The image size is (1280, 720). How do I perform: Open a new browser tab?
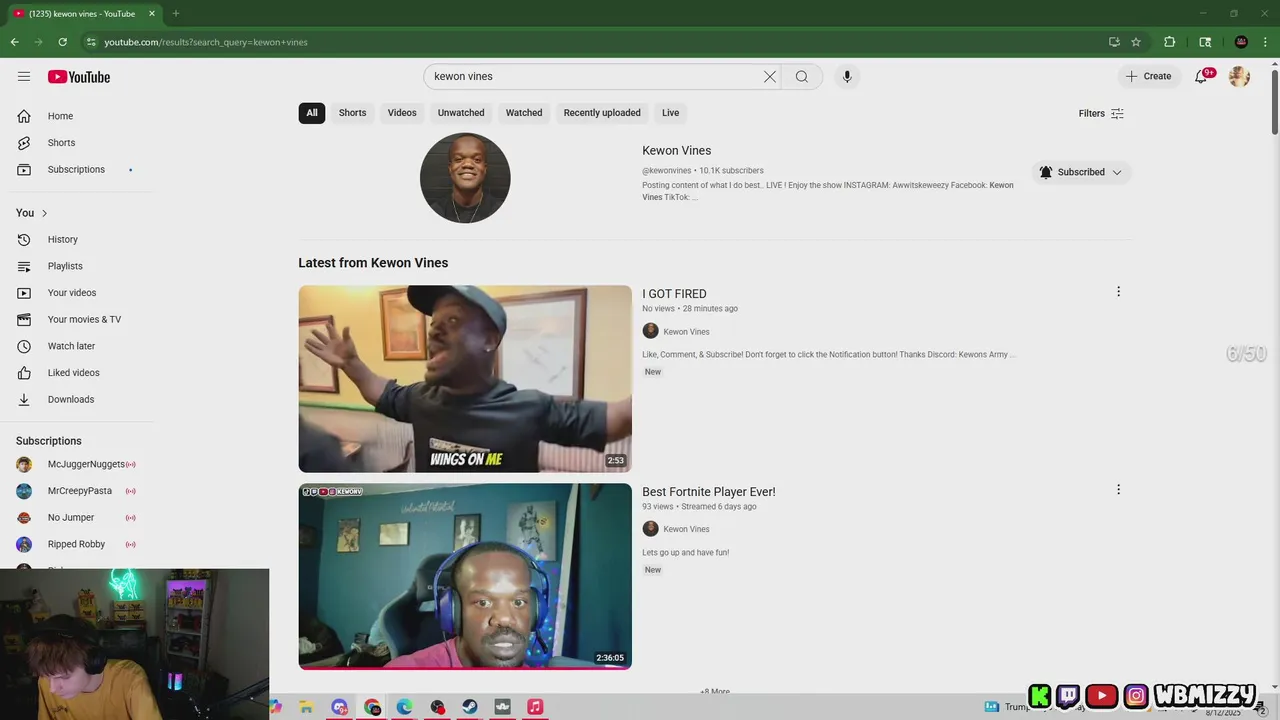(176, 13)
